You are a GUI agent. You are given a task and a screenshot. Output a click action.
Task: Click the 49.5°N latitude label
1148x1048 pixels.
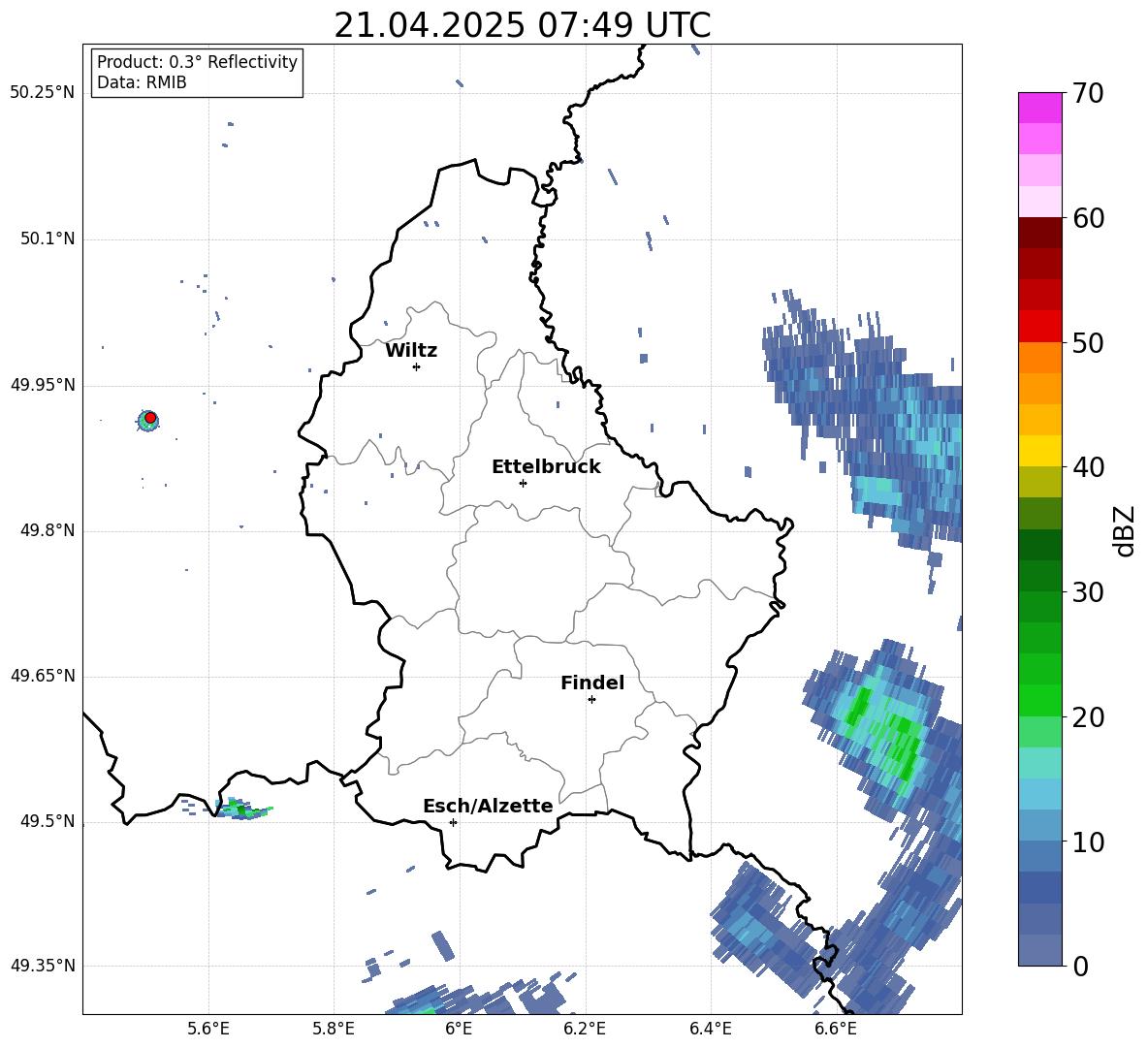pos(48,821)
